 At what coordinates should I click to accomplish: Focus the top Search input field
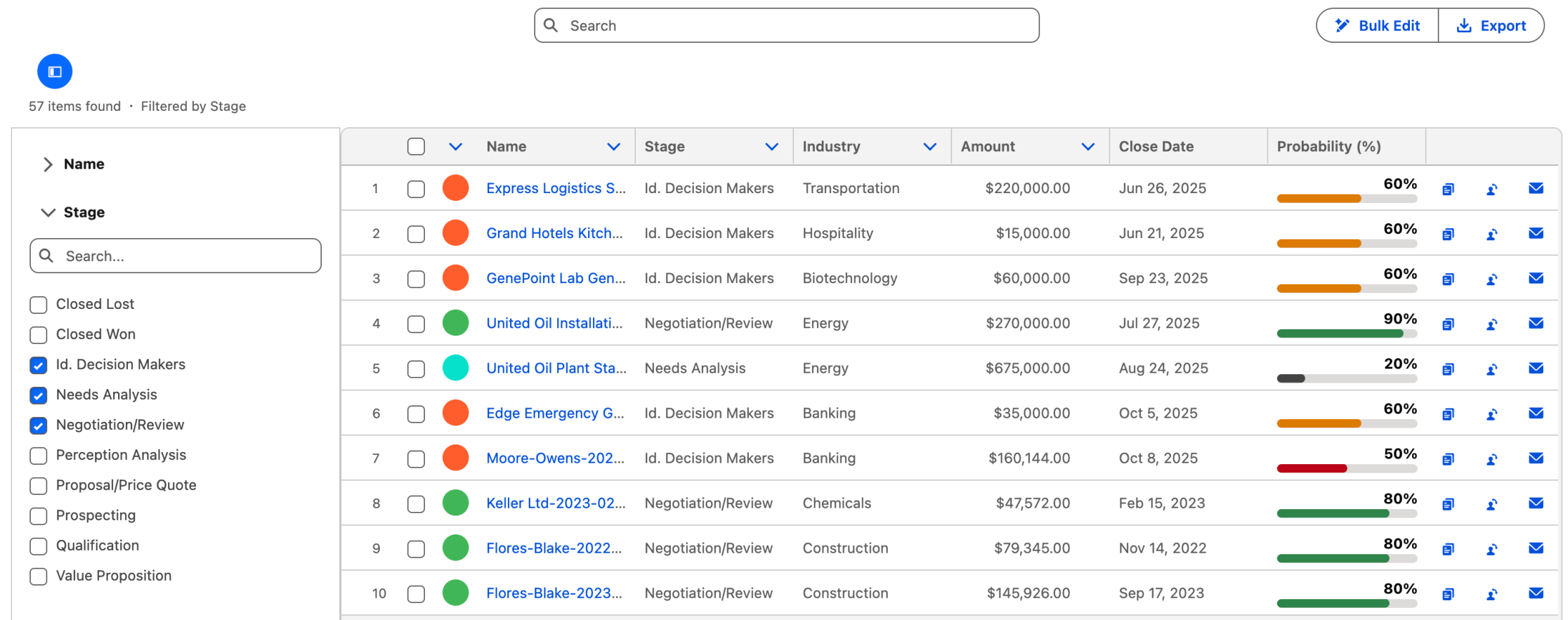(787, 25)
